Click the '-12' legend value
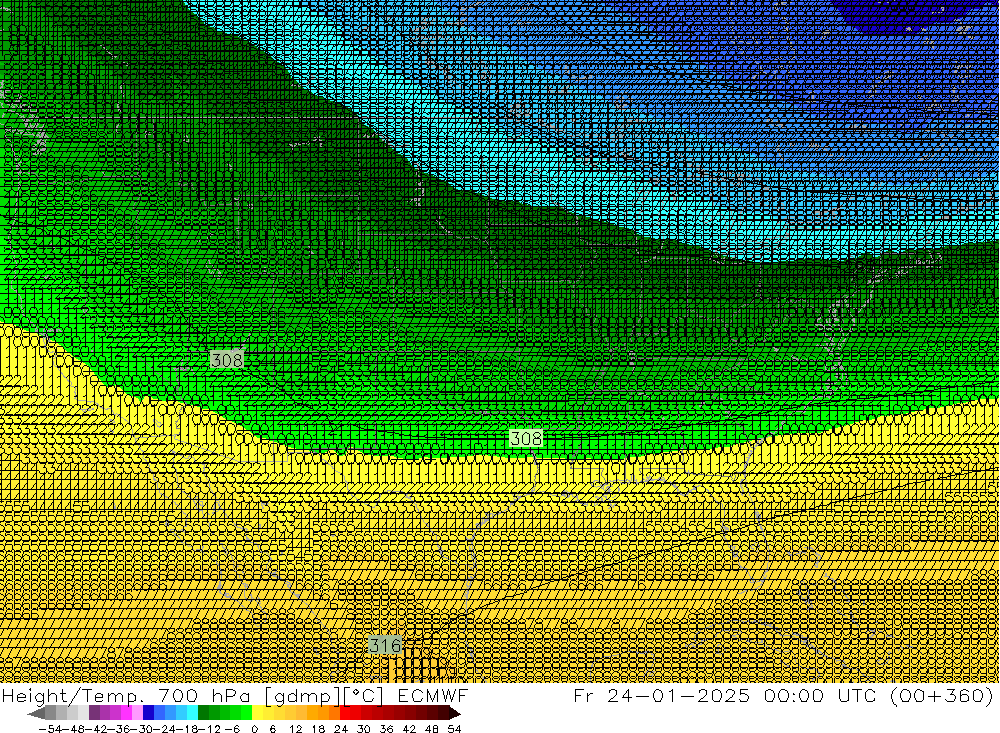The image size is (1000, 733). (210, 729)
